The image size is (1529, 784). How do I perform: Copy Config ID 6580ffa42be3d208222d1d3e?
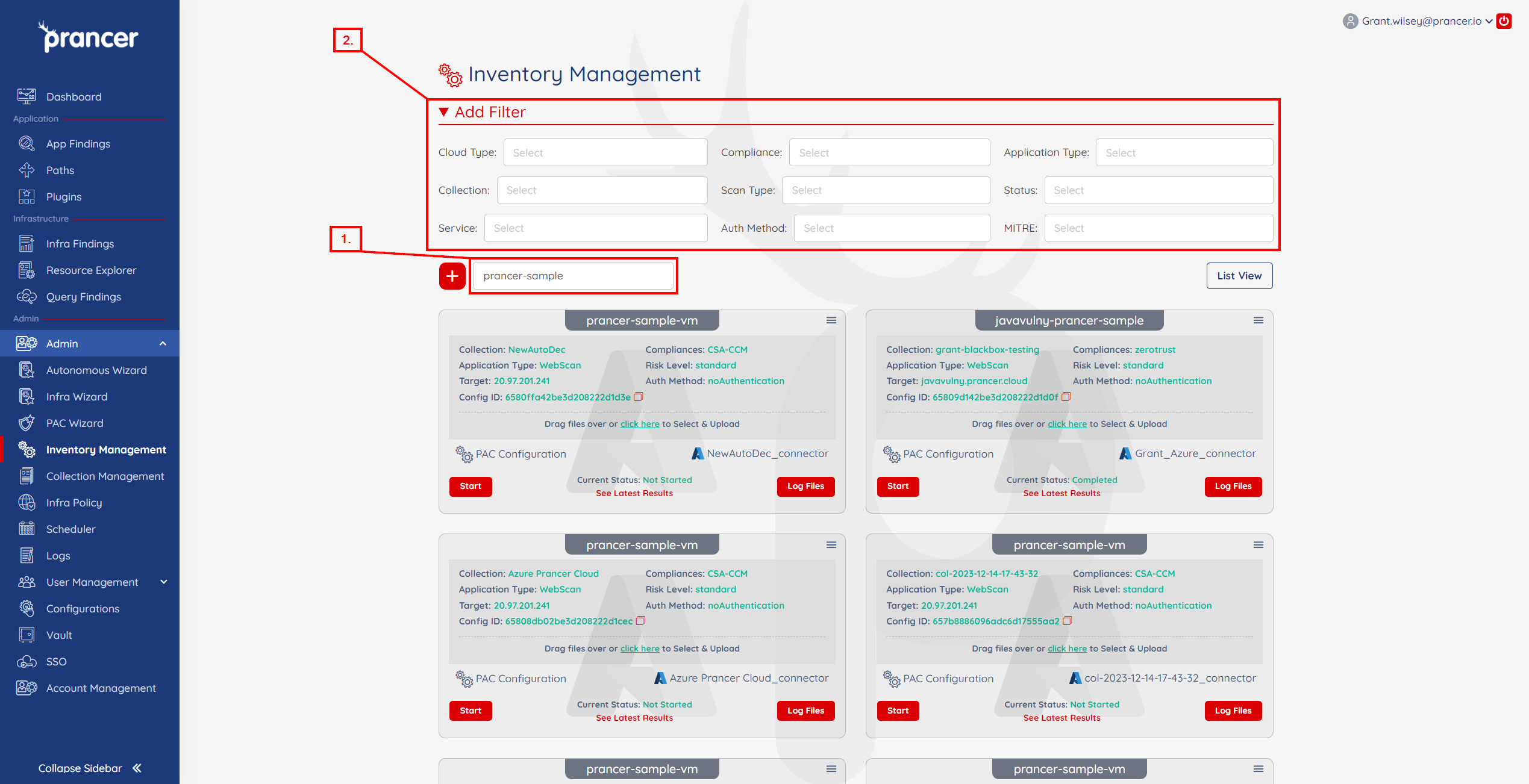tap(639, 397)
